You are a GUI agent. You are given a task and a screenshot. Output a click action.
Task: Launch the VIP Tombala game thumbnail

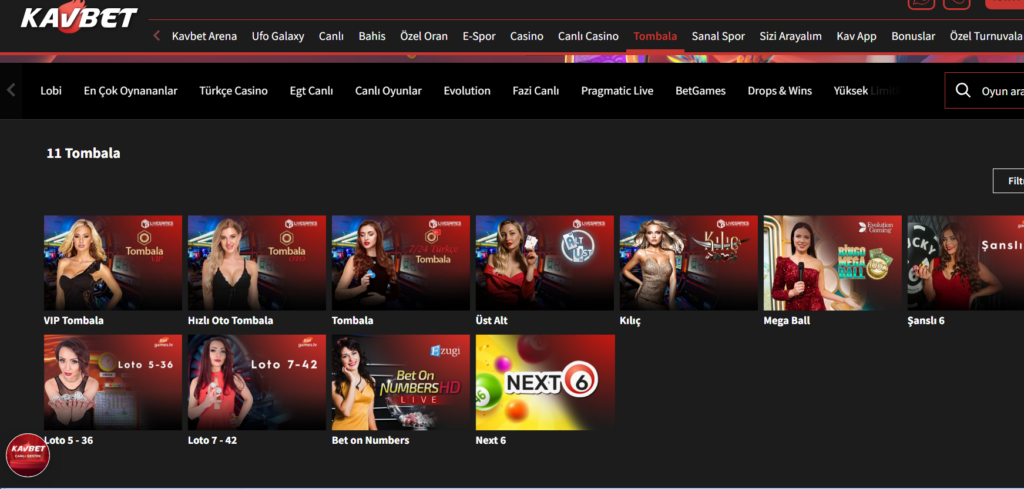pyautogui.click(x=113, y=263)
